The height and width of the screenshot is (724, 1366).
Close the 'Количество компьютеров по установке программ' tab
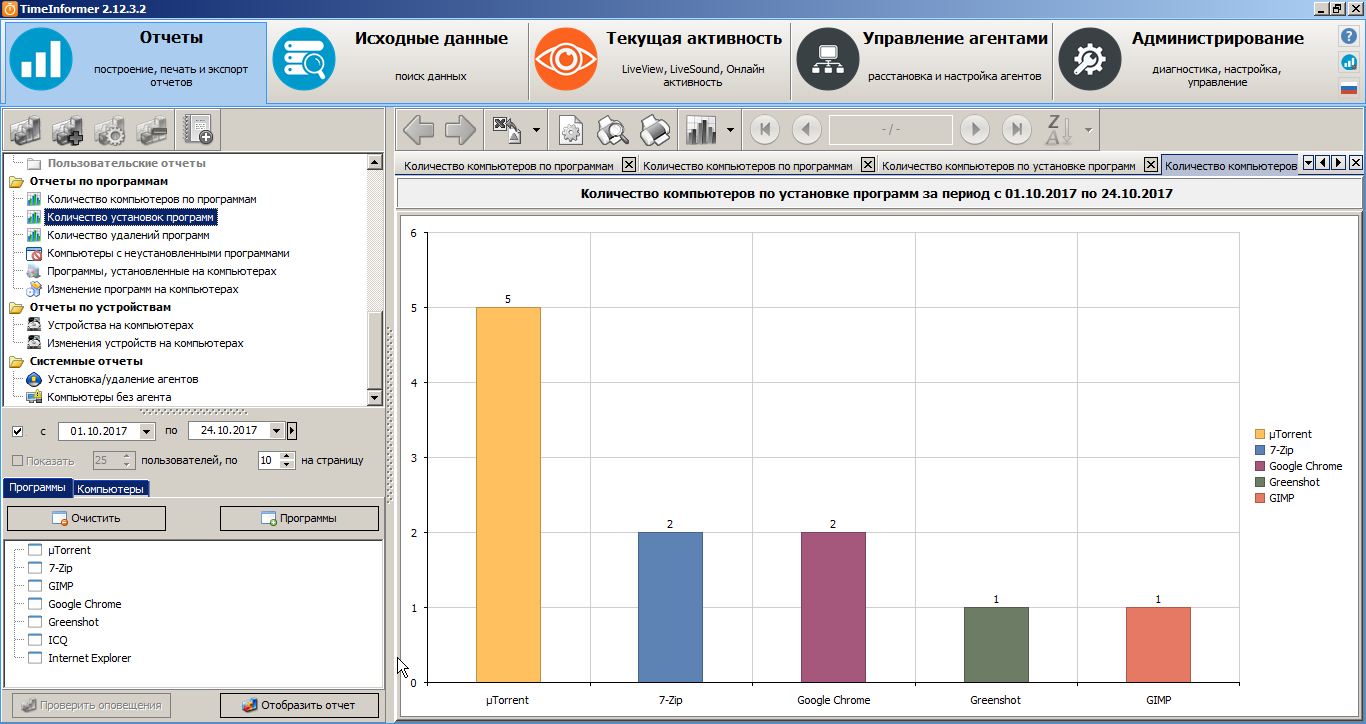(1151, 165)
